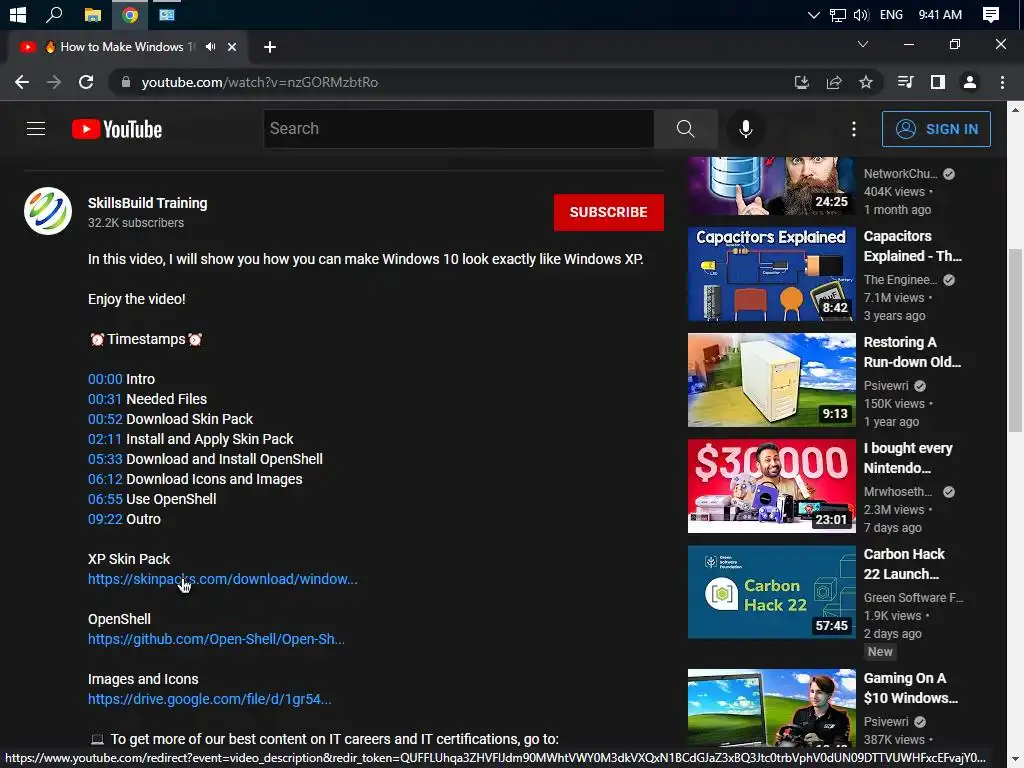This screenshot has height=768, width=1024.
Task: Open the Carbon Hack 22 Launch title
Action: coord(904,564)
